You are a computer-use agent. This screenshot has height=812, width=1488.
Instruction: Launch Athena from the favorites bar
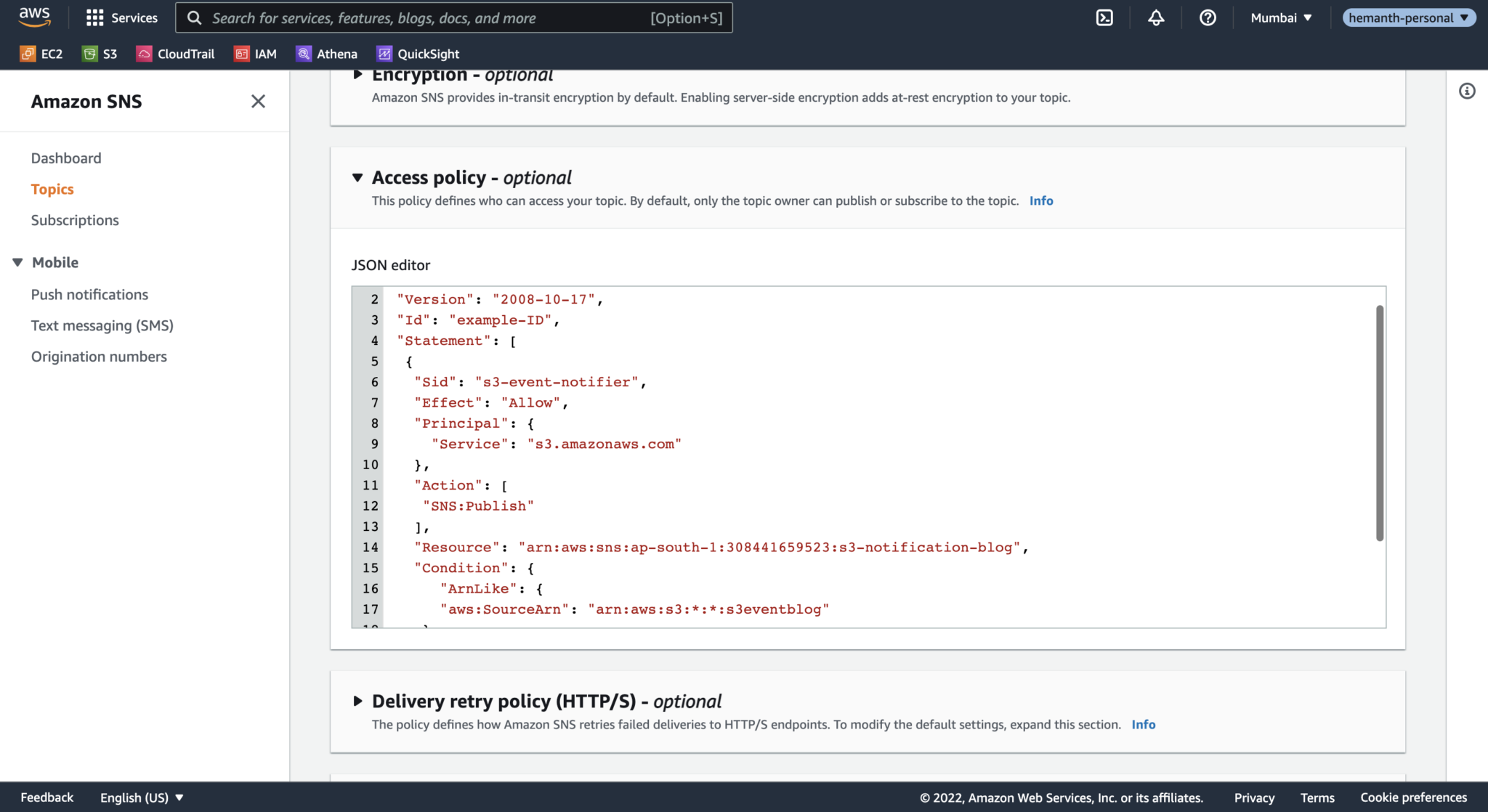tap(326, 53)
